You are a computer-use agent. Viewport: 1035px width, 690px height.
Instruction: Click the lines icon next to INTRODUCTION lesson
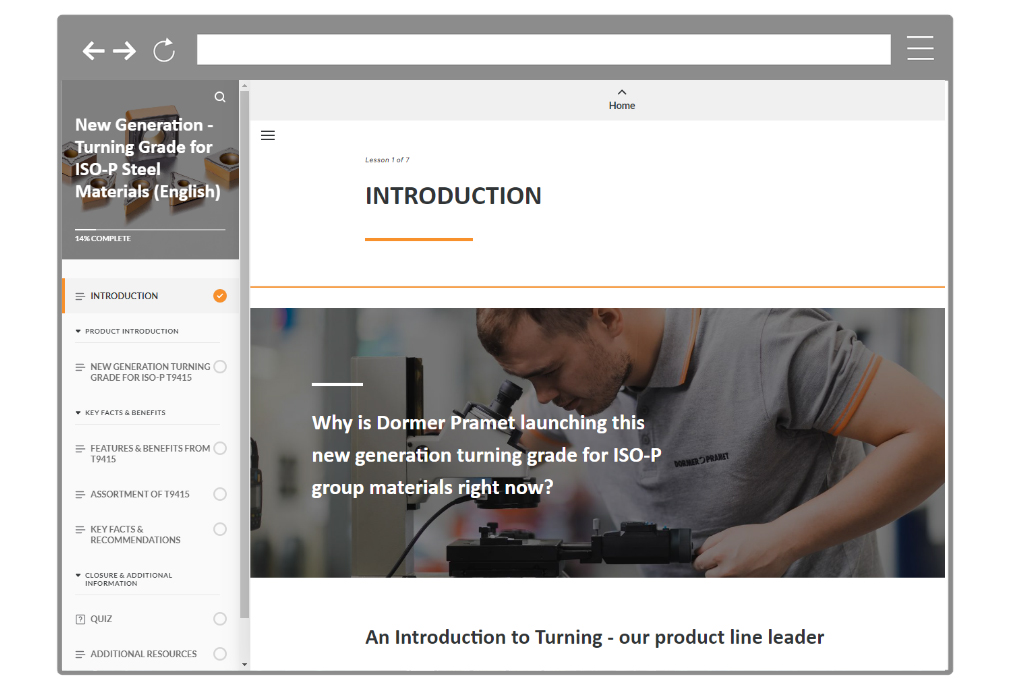pos(80,296)
